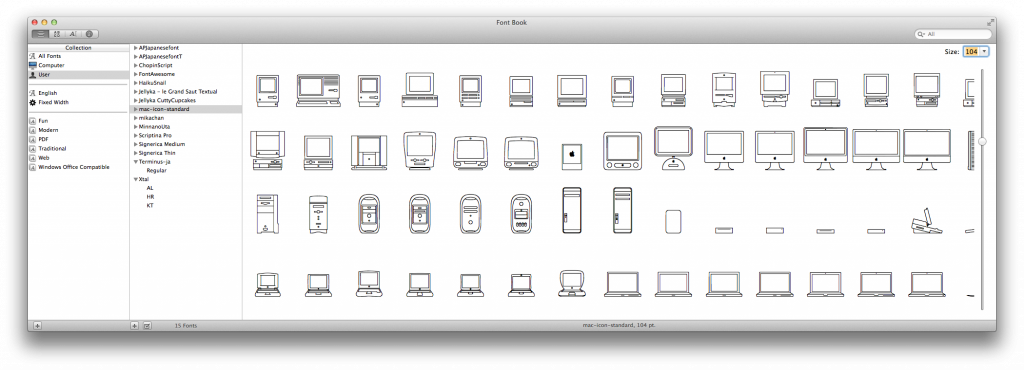Show font info with the i button
1024x370 pixels.
(x=90, y=34)
